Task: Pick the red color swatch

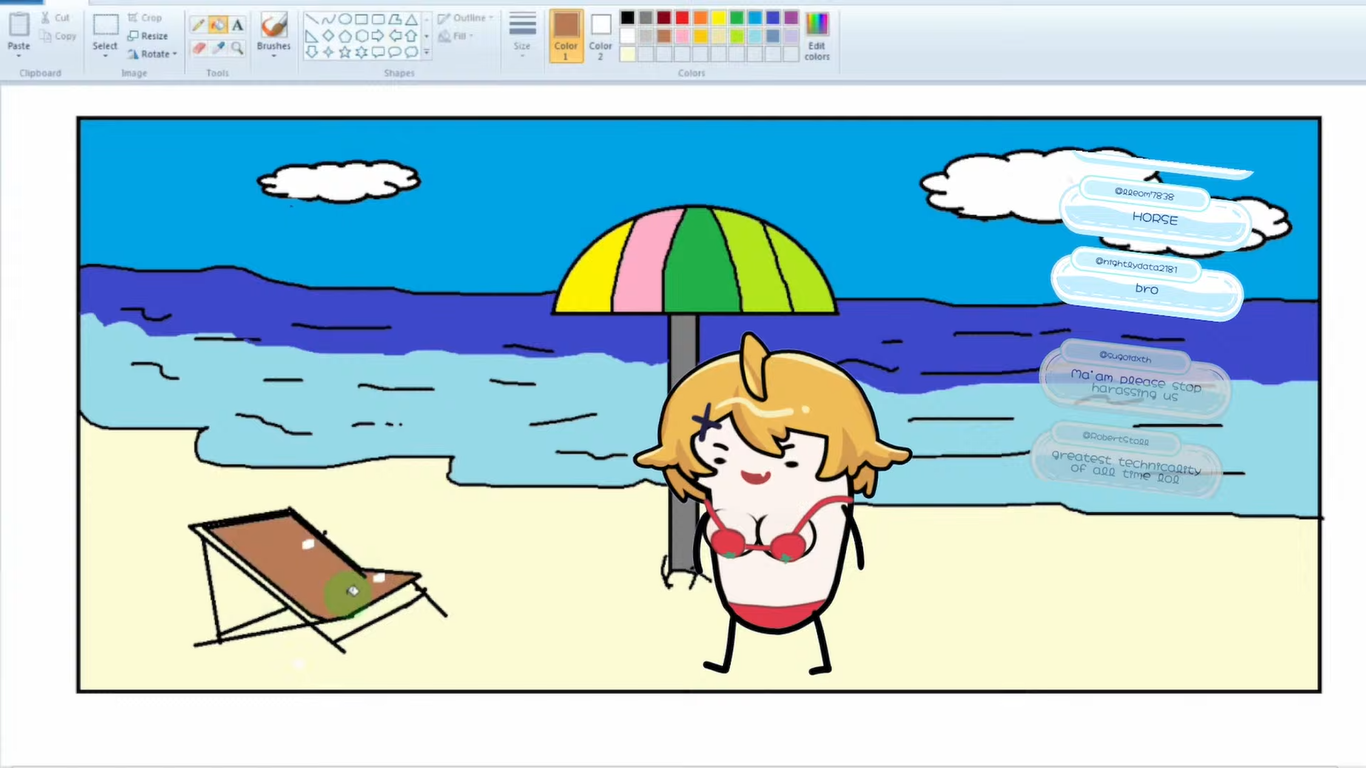Action: click(682, 18)
